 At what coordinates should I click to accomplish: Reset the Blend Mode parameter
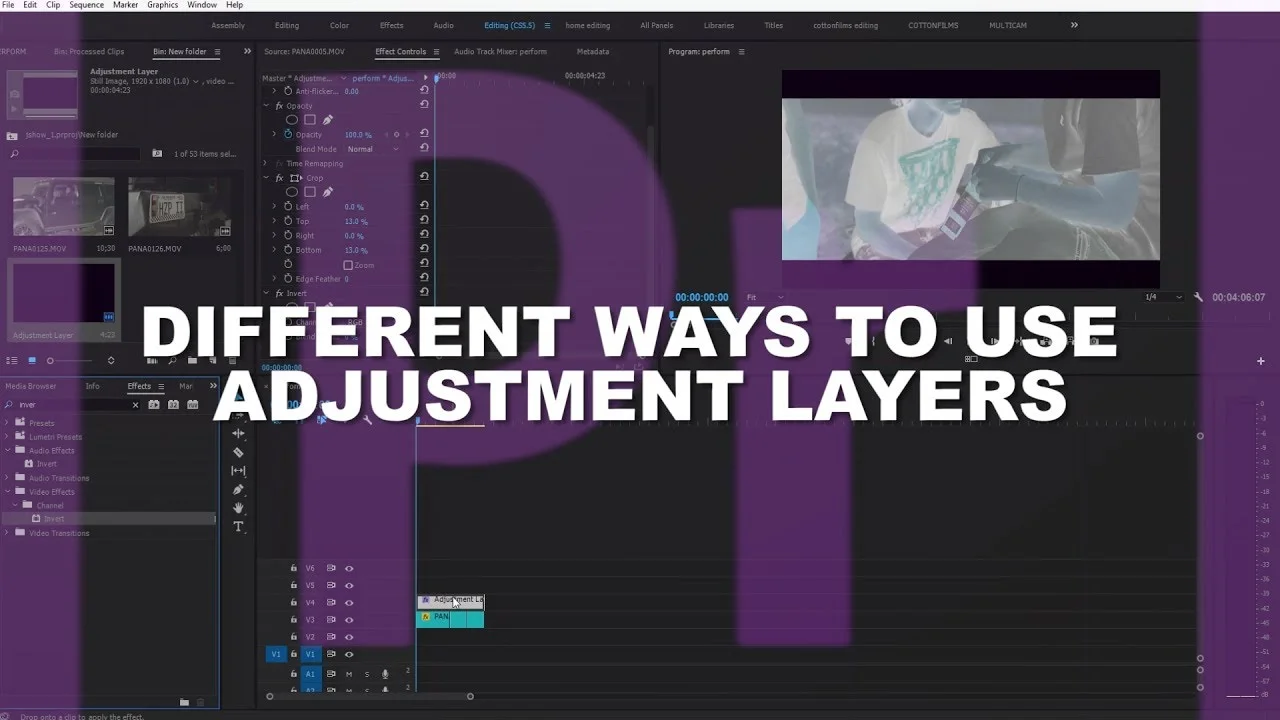(424, 149)
